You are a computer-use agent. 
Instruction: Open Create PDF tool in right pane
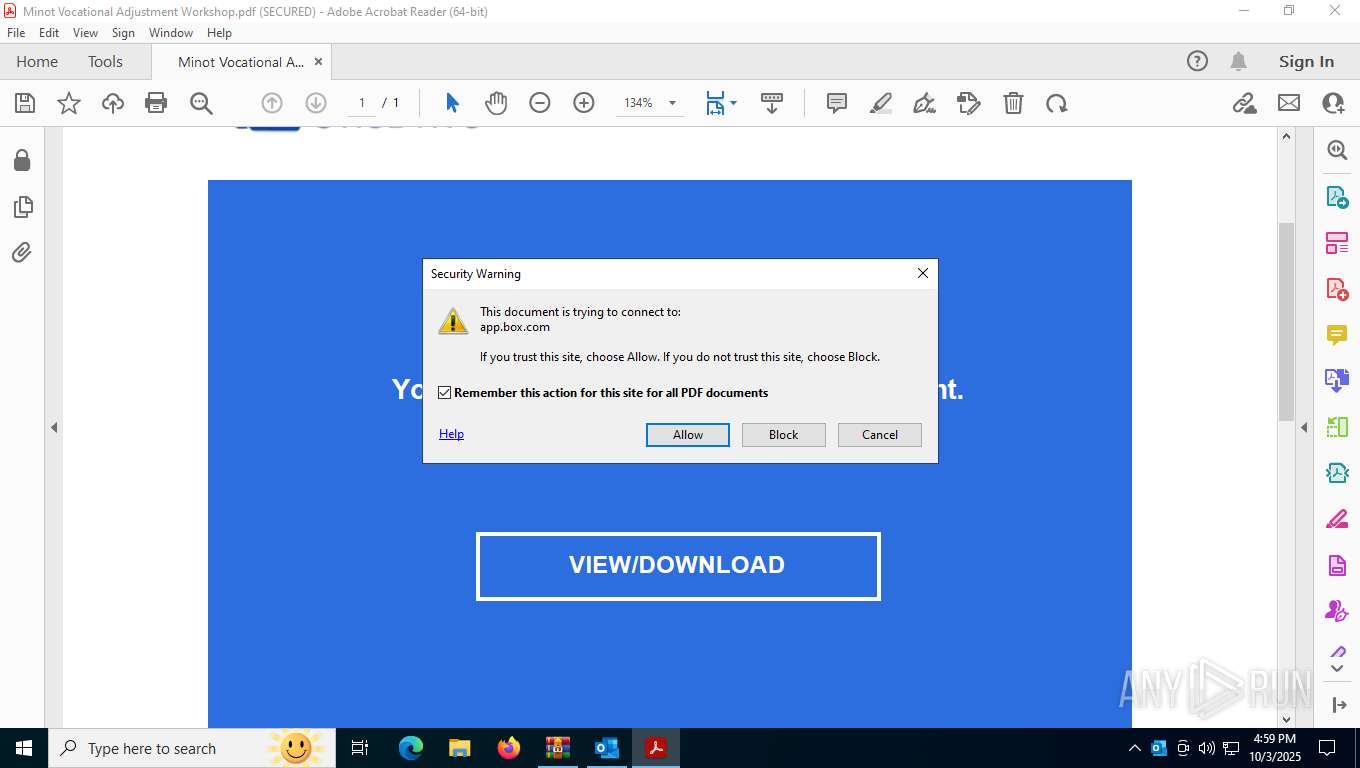tap(1337, 289)
